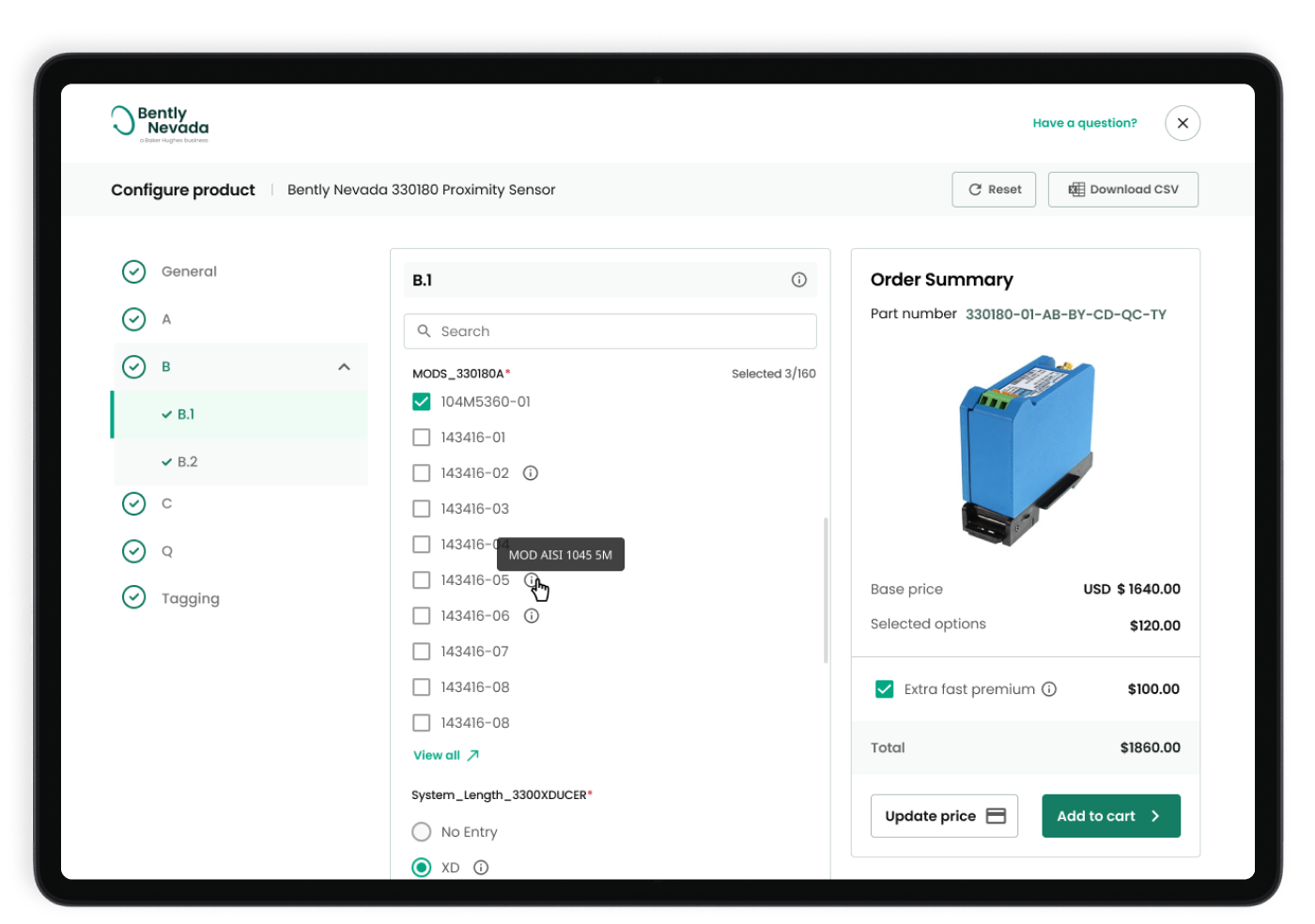
Task: Download the configuration as CSV
Action: [1123, 190]
